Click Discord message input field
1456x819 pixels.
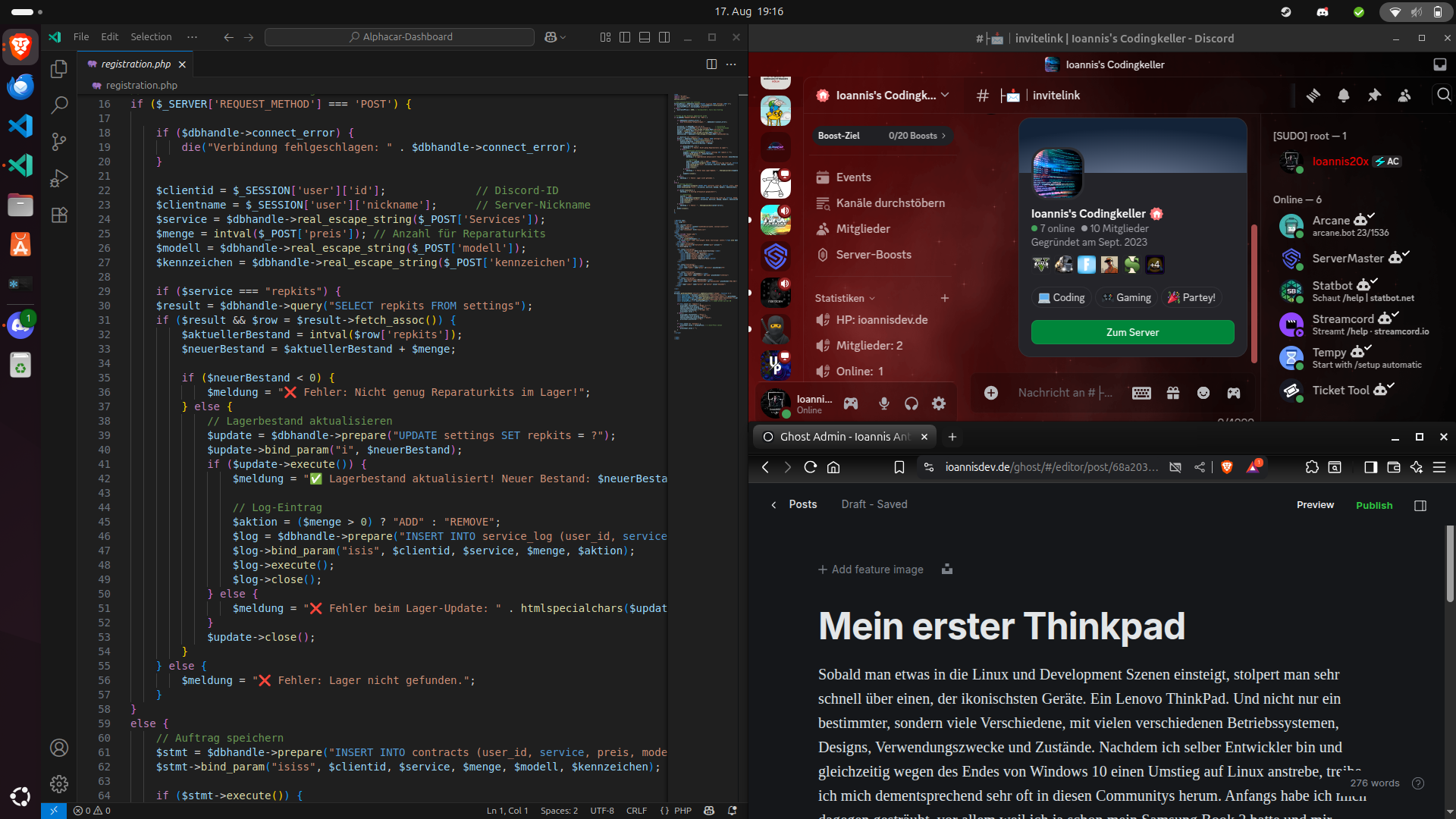(1065, 393)
